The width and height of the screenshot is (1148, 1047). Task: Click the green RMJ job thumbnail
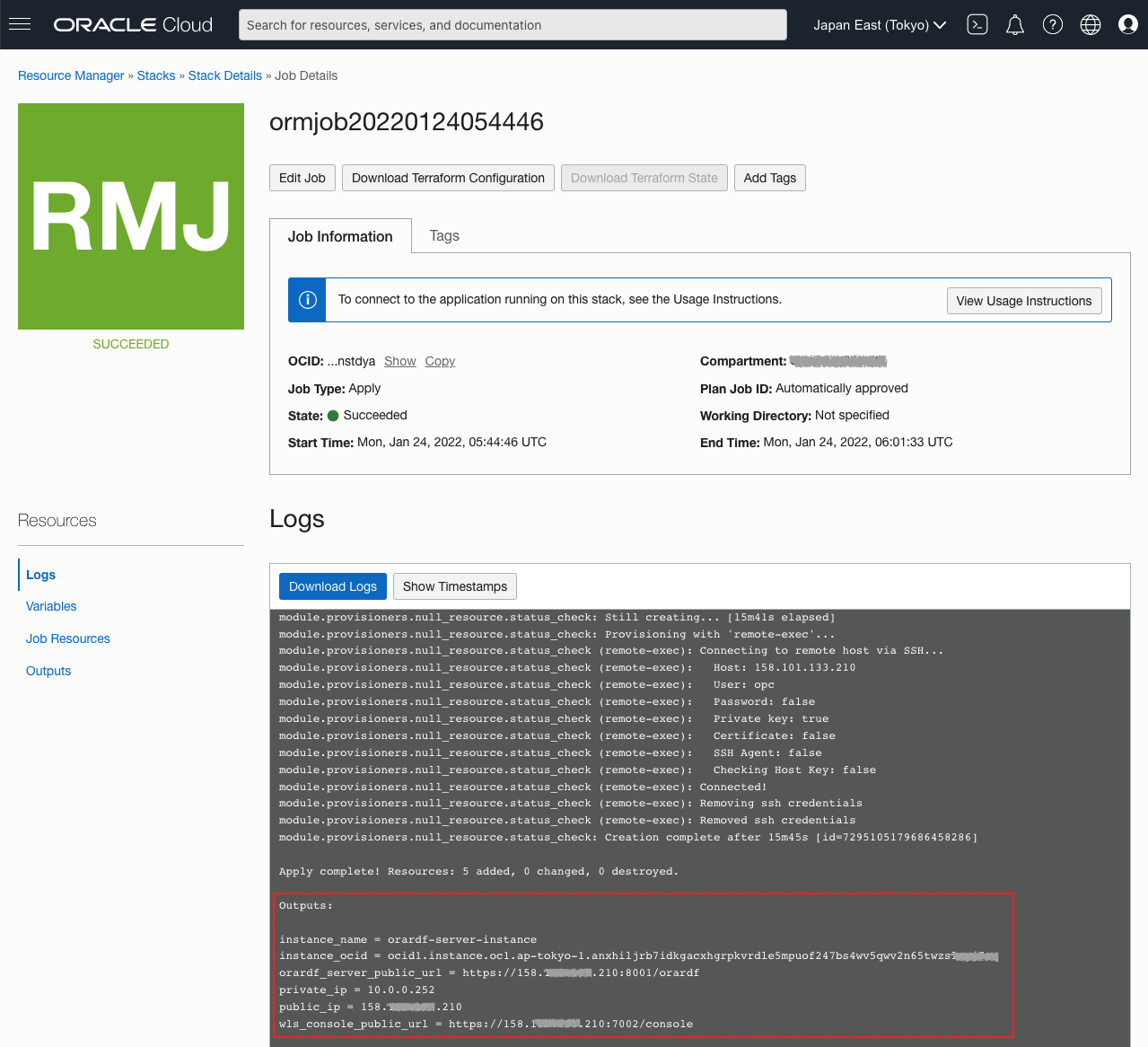click(x=131, y=216)
